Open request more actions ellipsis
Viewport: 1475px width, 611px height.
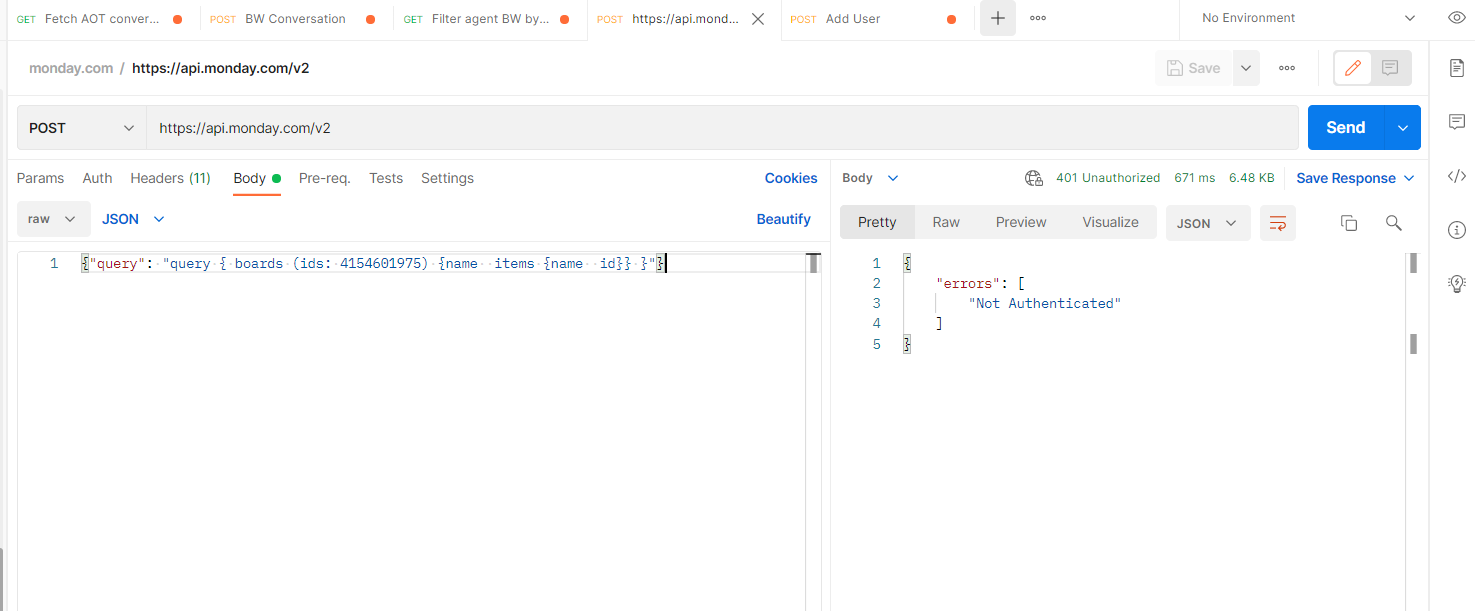[x=1287, y=68]
